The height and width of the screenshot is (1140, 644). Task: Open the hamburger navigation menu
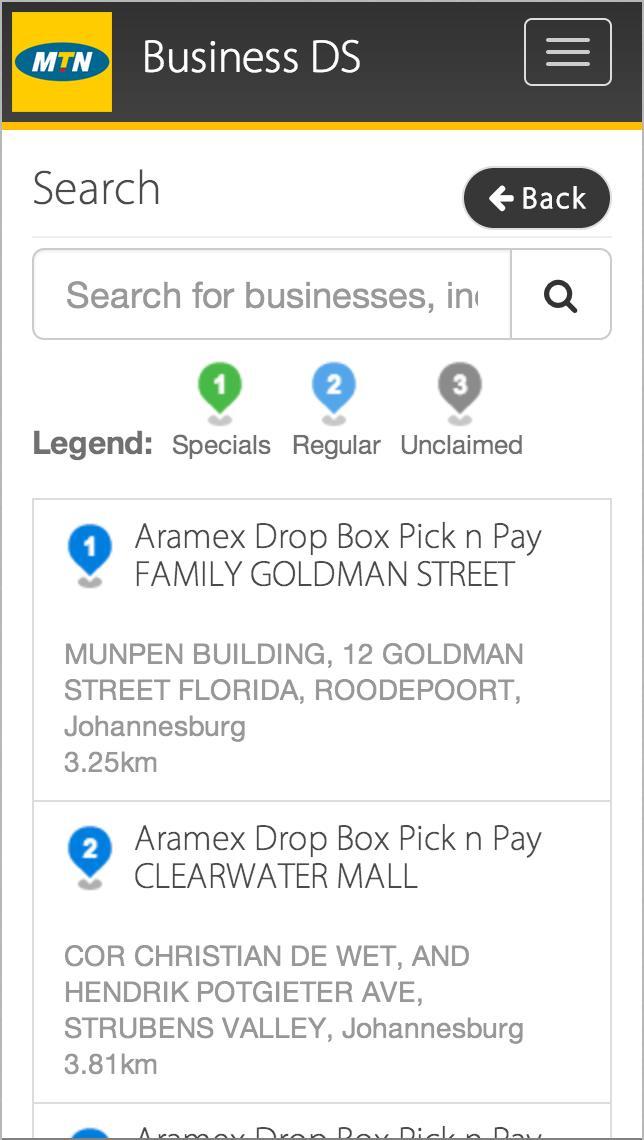pyautogui.click(x=567, y=52)
